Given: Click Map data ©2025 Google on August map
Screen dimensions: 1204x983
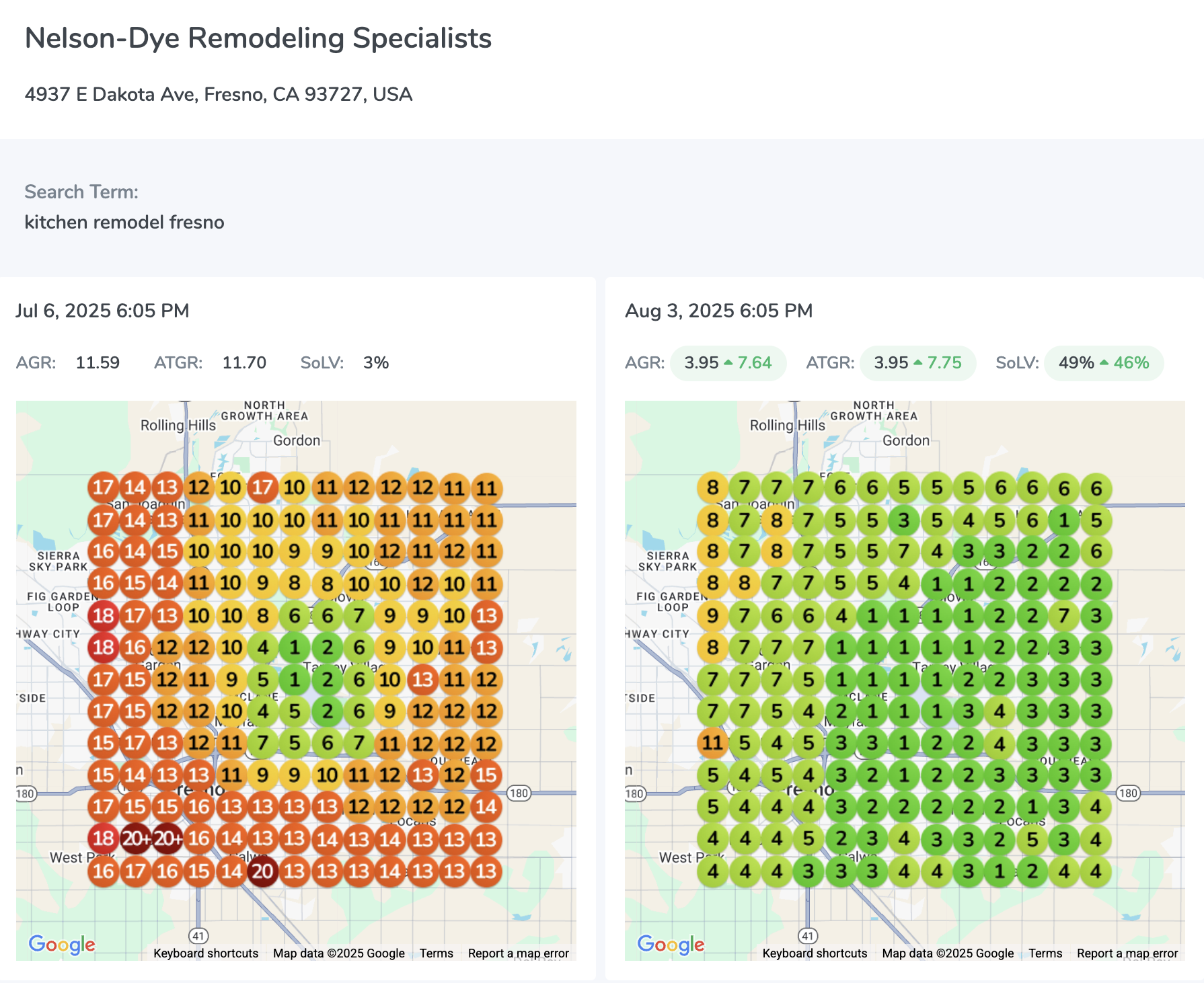Looking at the screenshot, I should pos(948,953).
